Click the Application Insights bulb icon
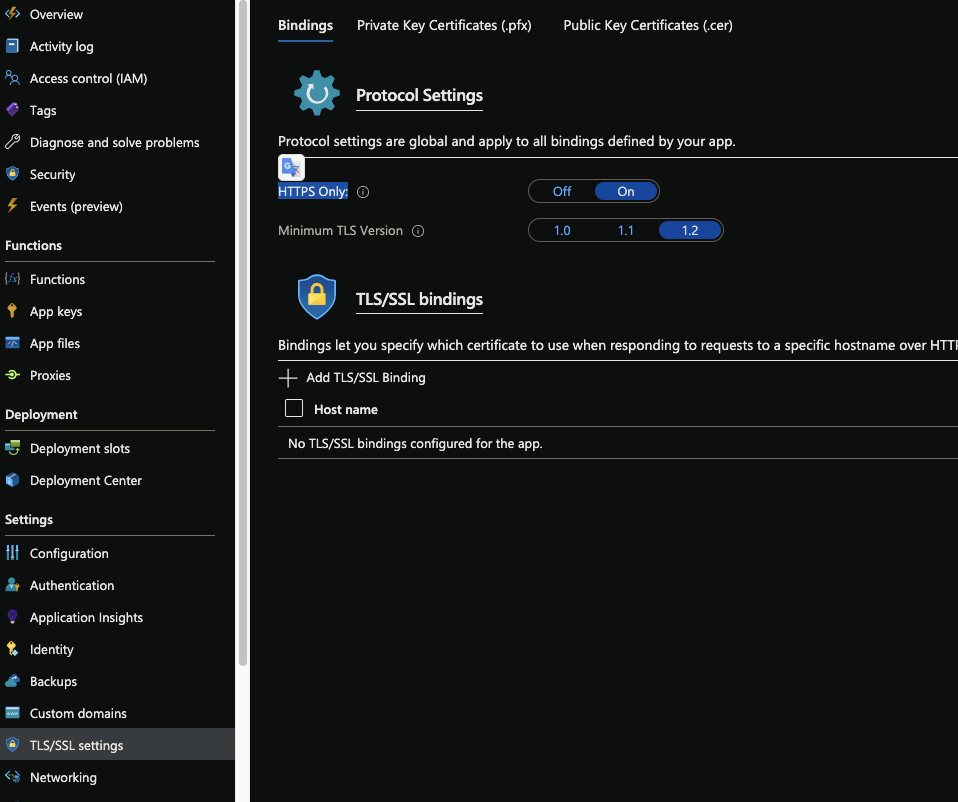This screenshot has width=958, height=802. [12, 616]
